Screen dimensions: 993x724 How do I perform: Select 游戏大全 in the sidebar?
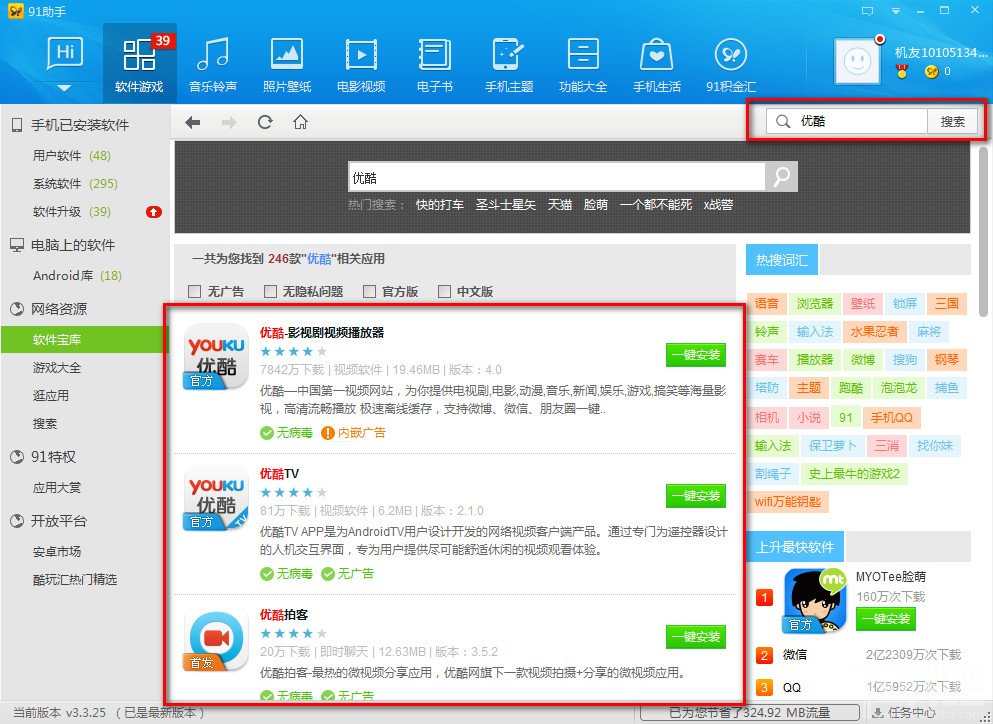click(58, 366)
